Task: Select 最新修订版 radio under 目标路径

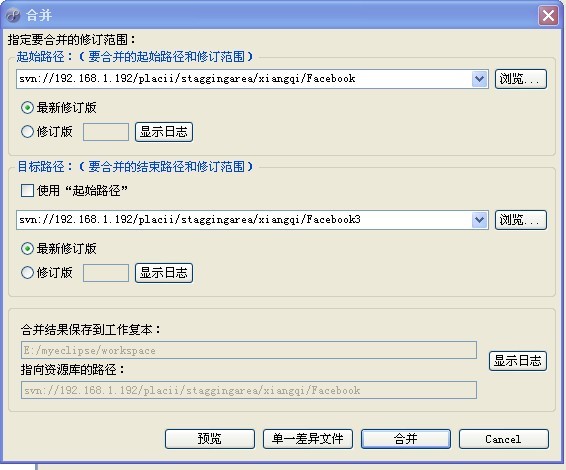Action: click(x=27, y=249)
